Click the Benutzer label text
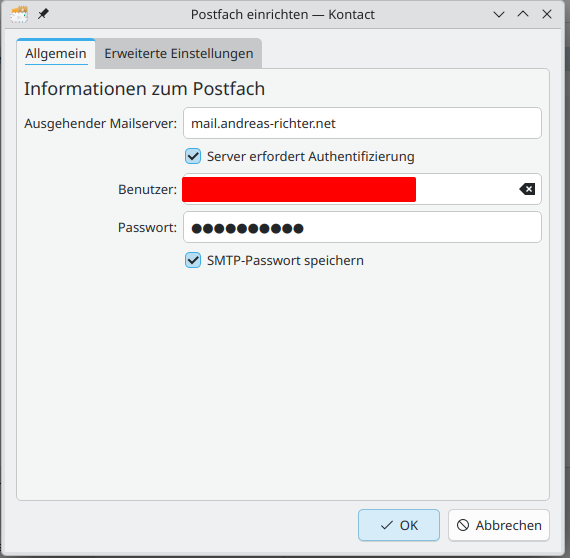Screen dimensions: 570x558 [147, 189]
